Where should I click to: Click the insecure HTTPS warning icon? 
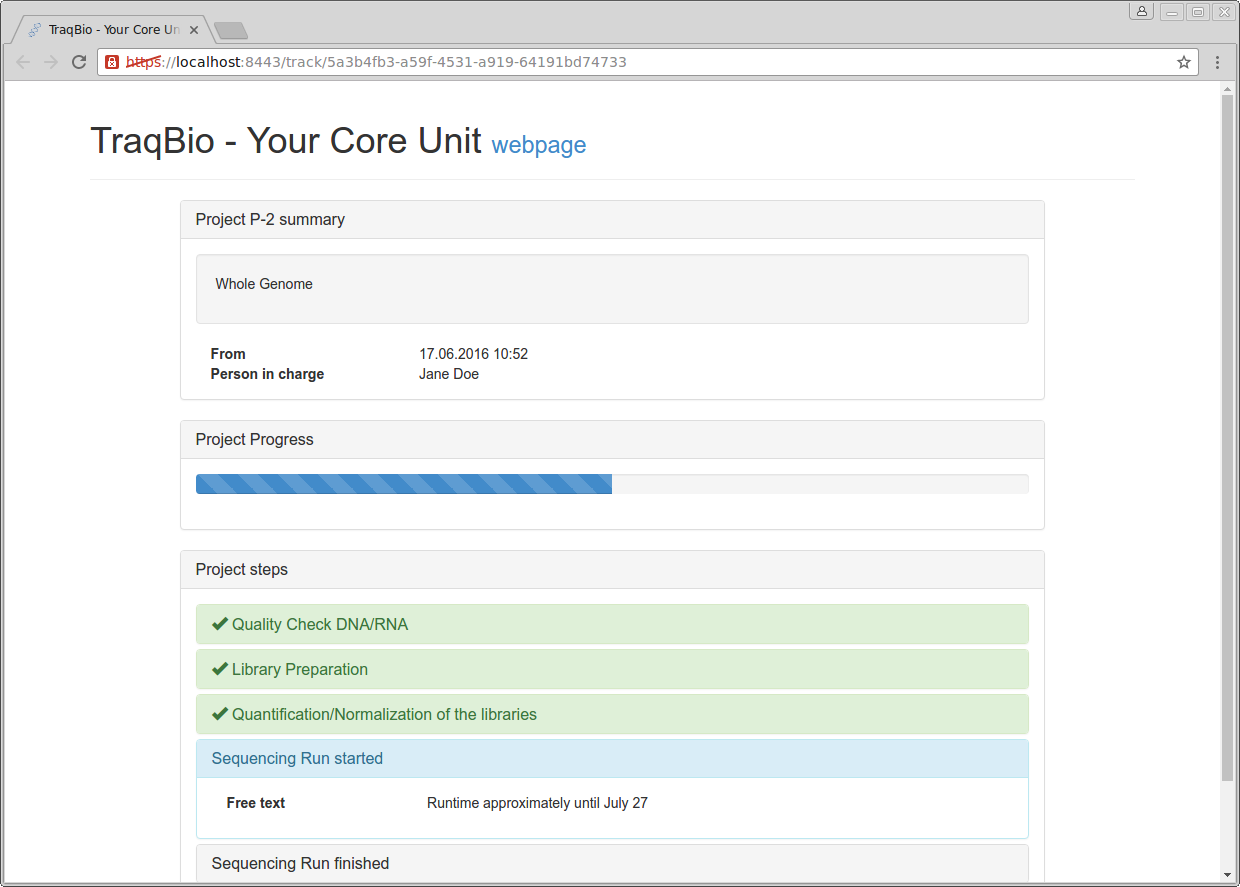click(112, 62)
